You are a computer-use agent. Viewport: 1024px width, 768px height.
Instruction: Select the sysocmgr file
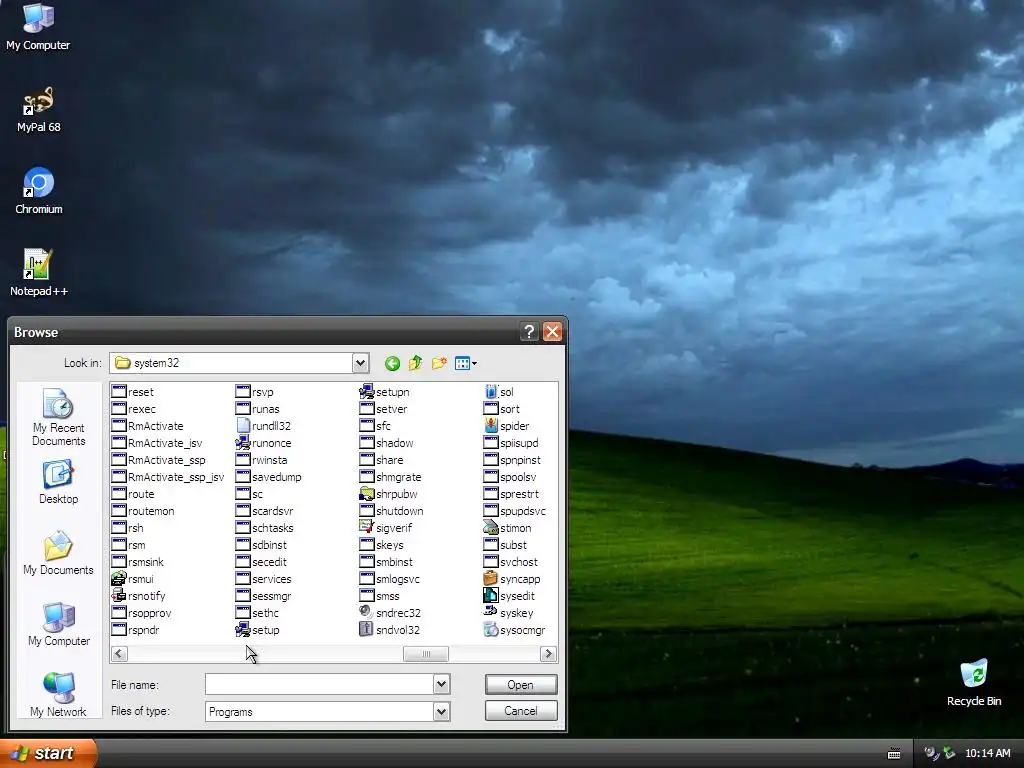pyautogui.click(x=515, y=630)
